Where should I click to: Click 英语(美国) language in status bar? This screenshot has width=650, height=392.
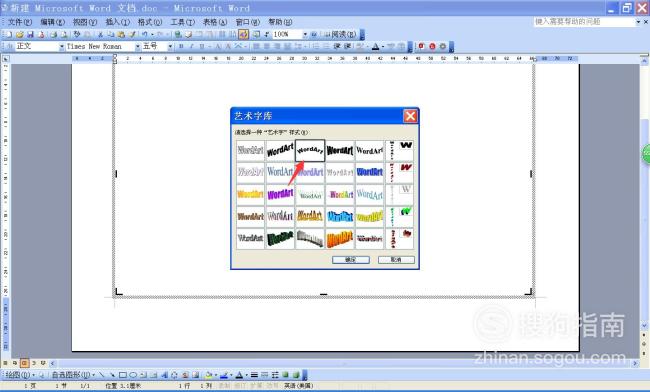(298, 386)
